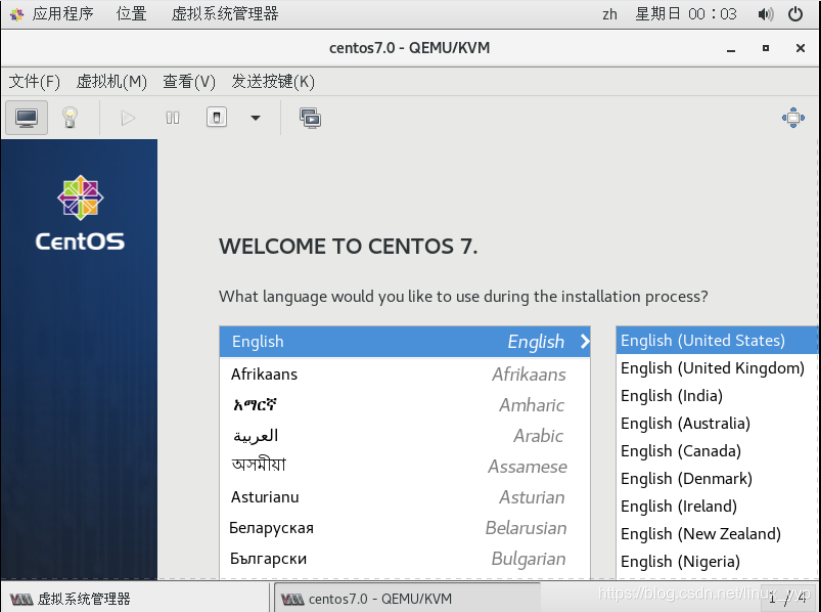Select English (Canada) locale
The width and height of the screenshot is (821, 612).
(717, 451)
